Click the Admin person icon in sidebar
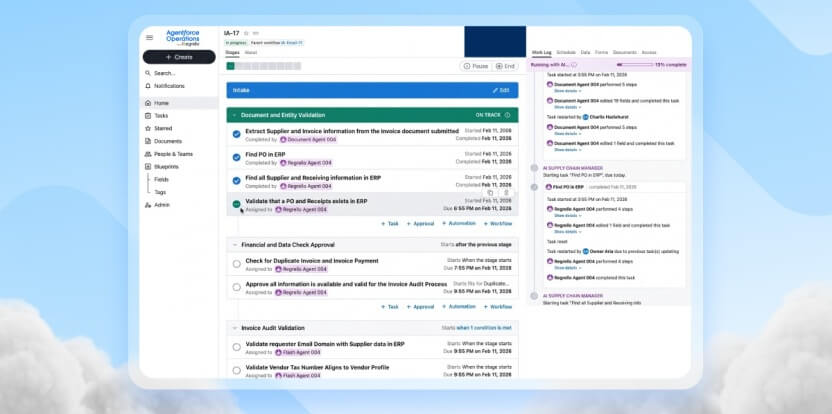The image size is (832, 414). point(148,205)
